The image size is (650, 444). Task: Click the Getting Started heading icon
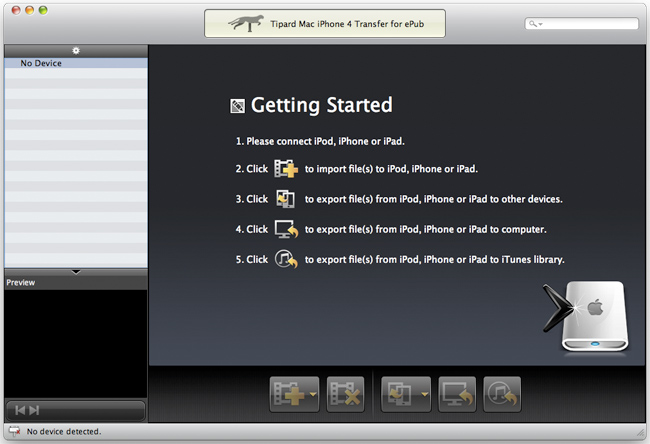(x=238, y=106)
